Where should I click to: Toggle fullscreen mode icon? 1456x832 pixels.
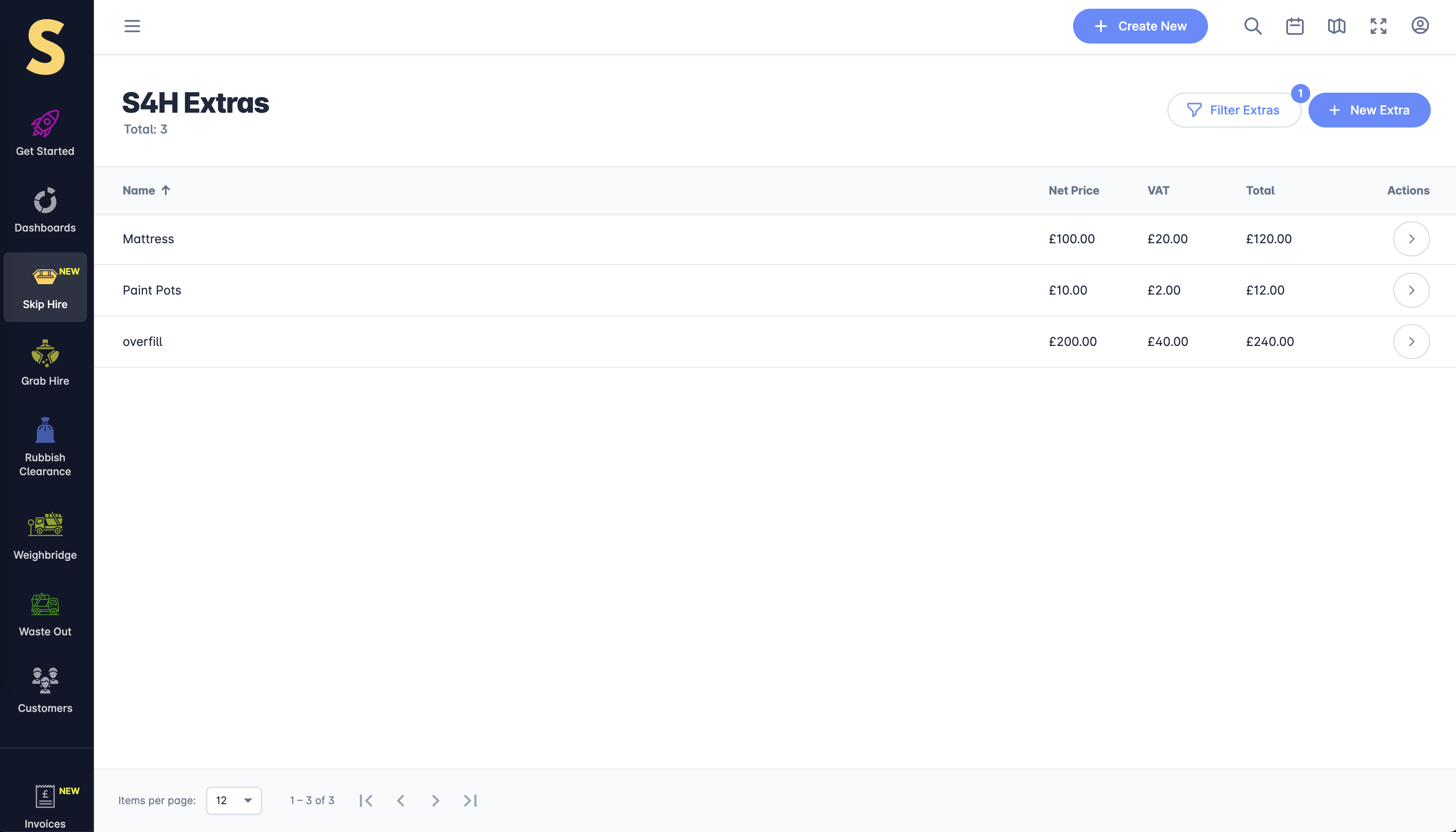pyautogui.click(x=1378, y=26)
